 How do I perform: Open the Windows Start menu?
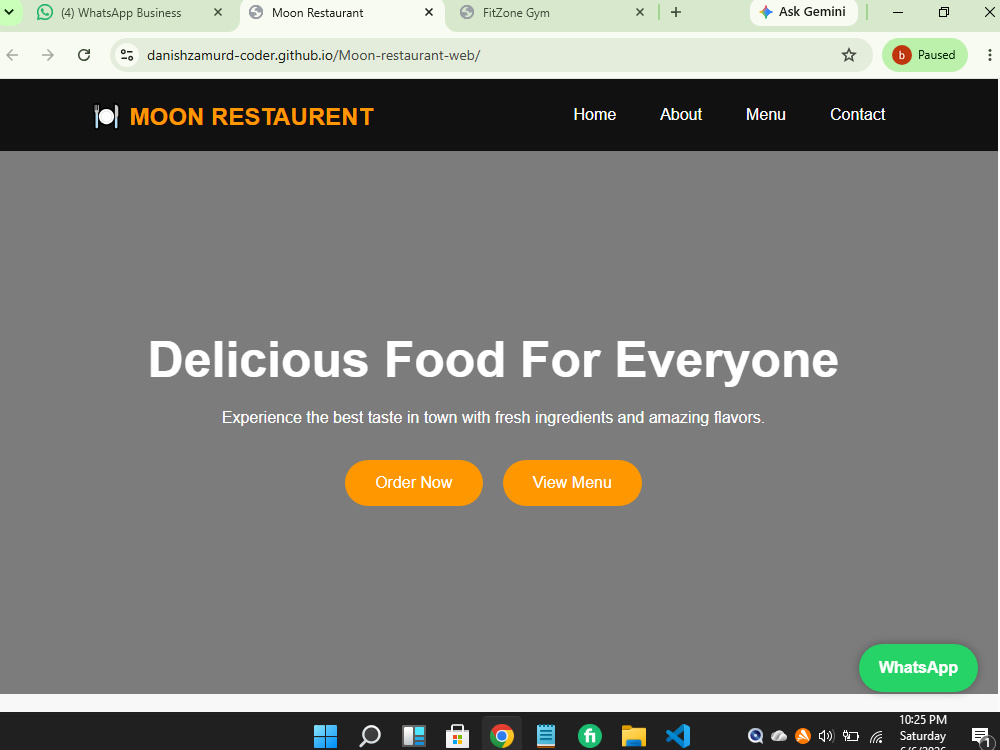click(x=325, y=735)
